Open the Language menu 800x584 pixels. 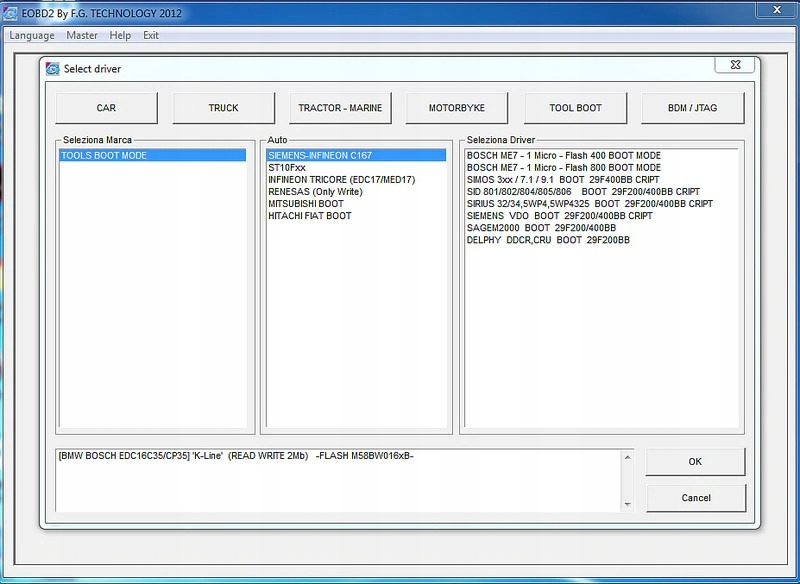click(32, 35)
